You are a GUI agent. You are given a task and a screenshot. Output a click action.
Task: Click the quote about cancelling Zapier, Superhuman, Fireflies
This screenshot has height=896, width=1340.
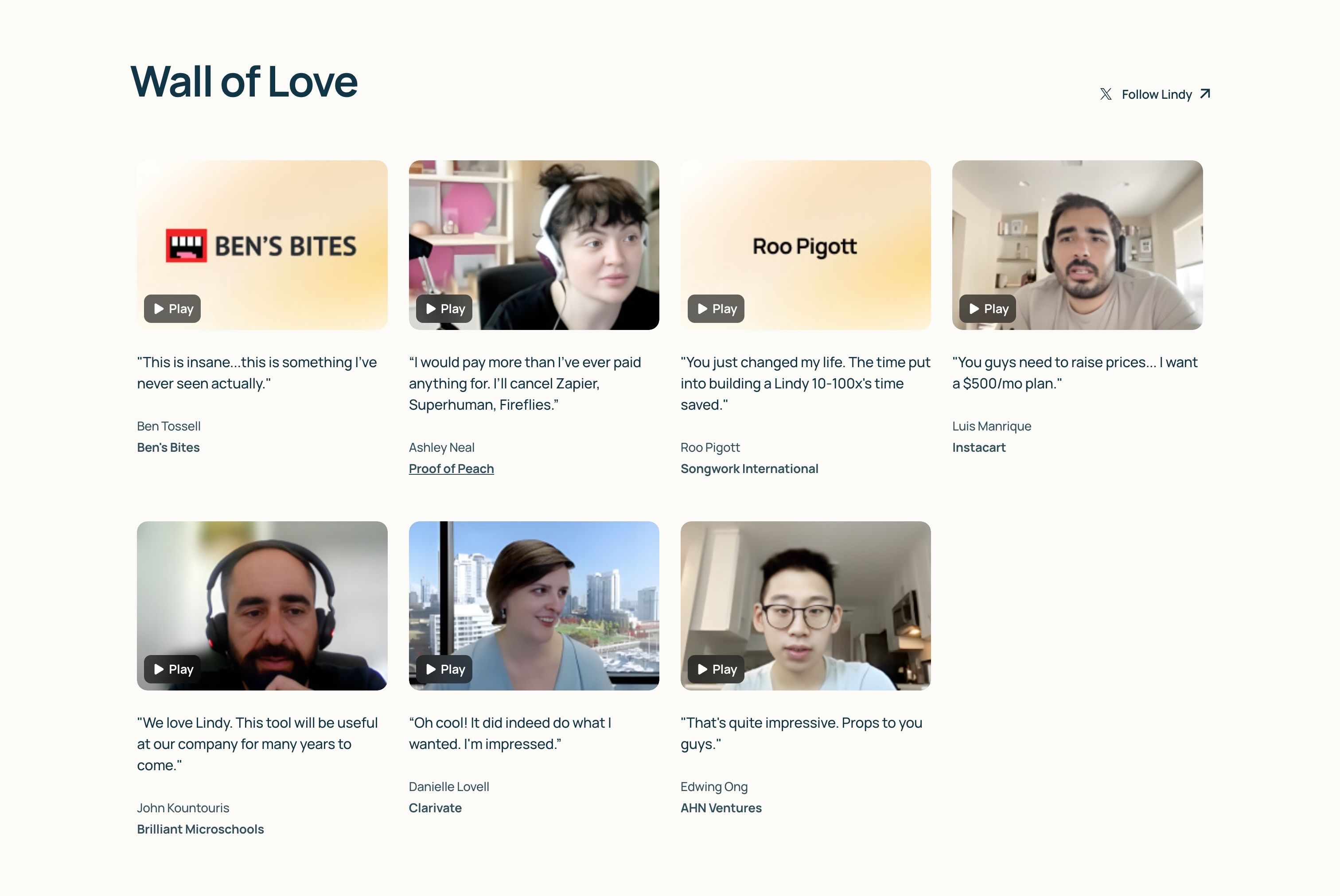(x=525, y=384)
